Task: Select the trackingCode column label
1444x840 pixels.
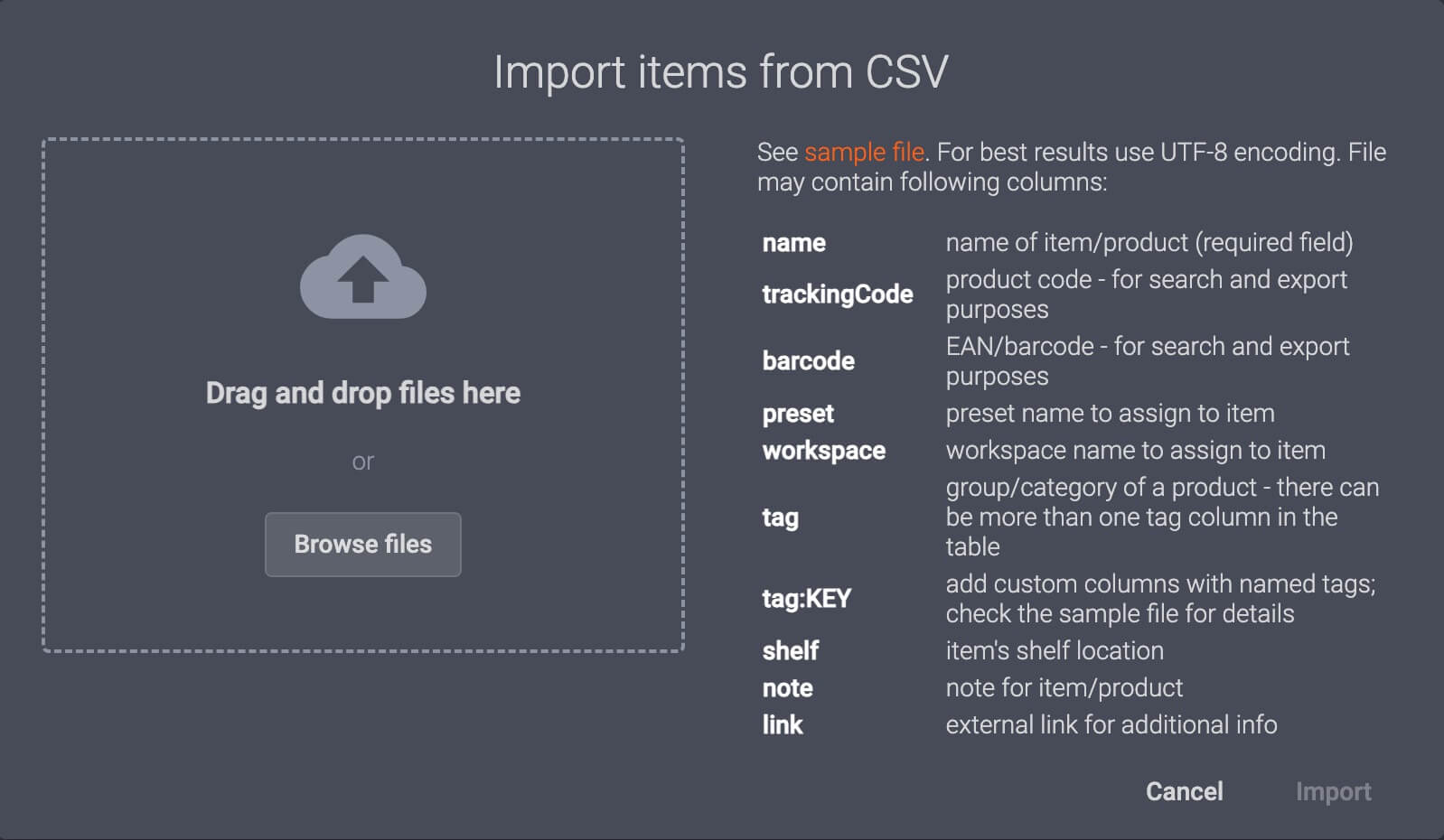Action: (837, 294)
